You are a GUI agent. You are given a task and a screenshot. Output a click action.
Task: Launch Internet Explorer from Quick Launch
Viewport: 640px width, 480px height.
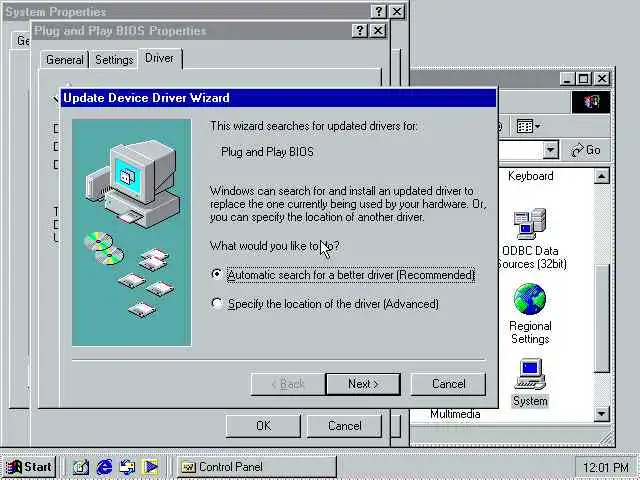tap(104, 467)
